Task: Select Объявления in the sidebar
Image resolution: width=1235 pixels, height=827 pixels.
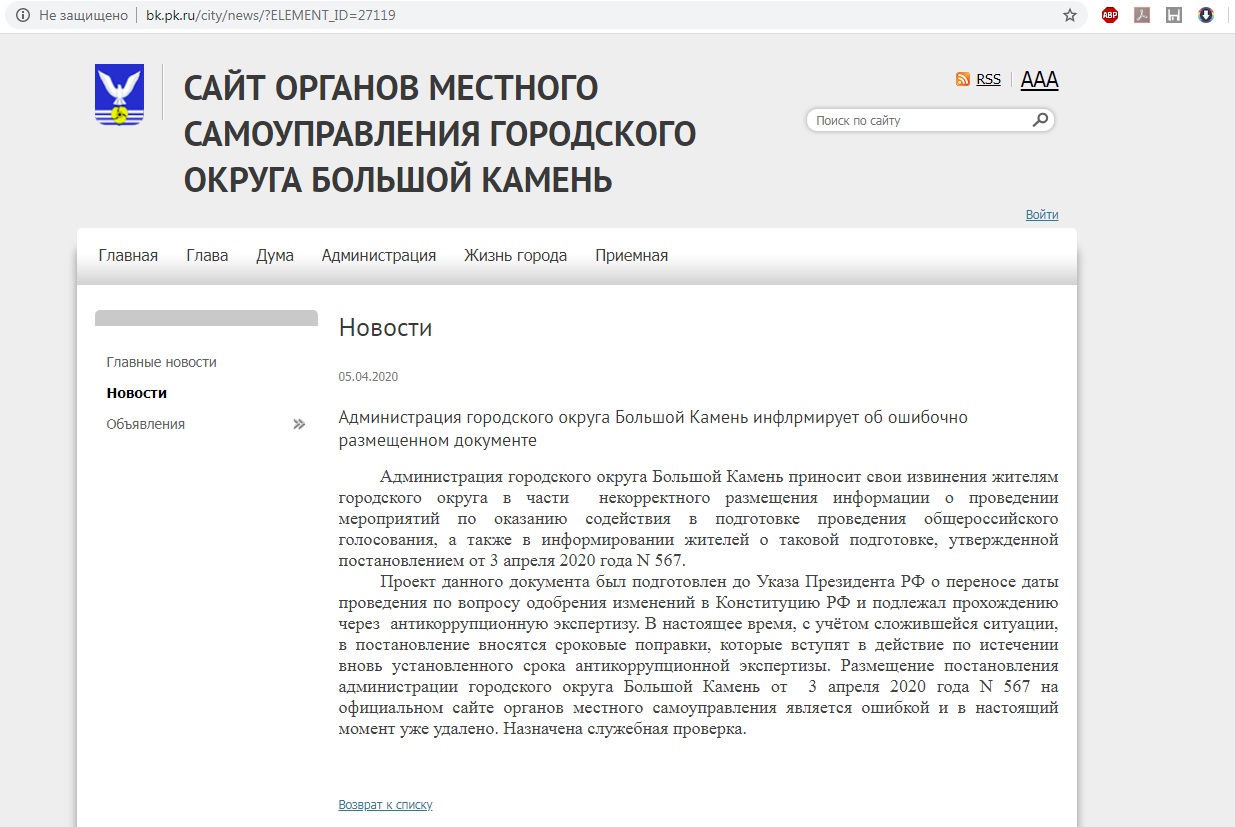Action: click(146, 424)
